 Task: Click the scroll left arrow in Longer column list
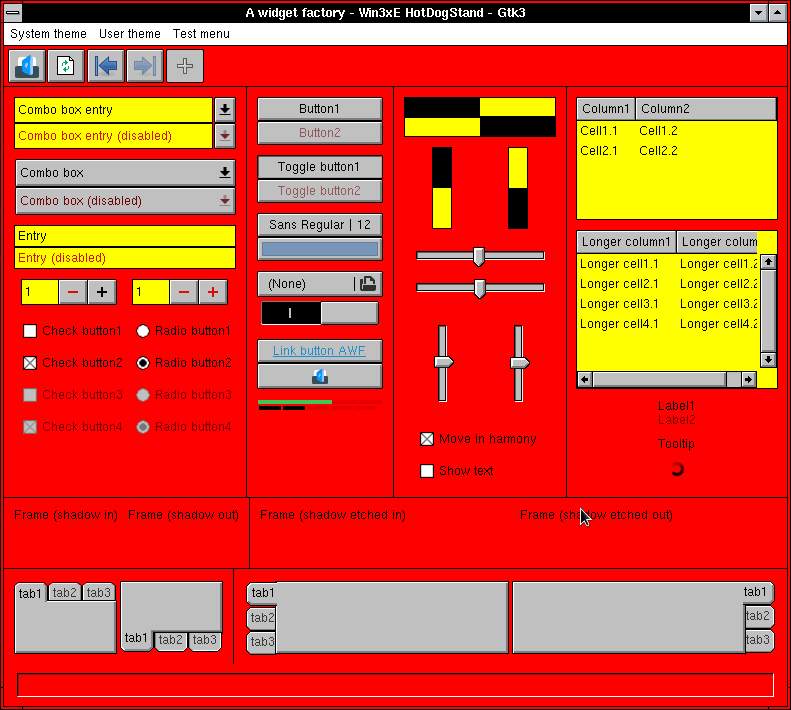pyautogui.click(x=585, y=379)
